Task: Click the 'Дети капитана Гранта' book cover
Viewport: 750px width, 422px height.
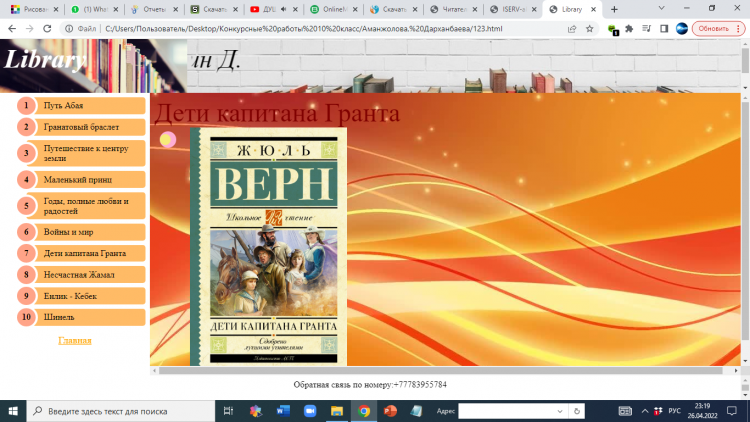Action: point(268,245)
